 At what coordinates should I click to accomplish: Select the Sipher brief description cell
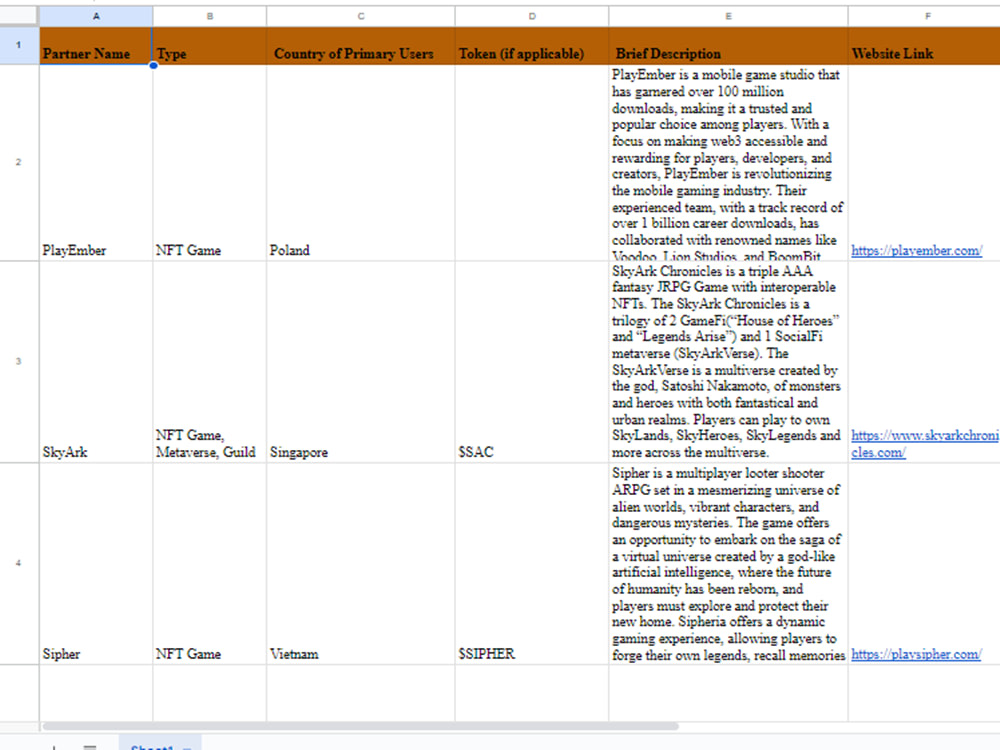(x=728, y=563)
